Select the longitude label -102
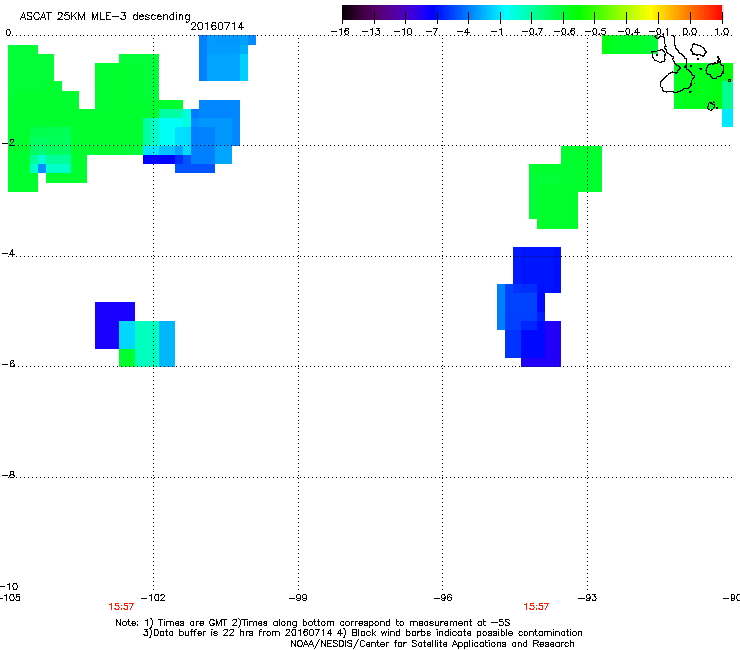The width and height of the screenshot is (740, 650). (153, 598)
